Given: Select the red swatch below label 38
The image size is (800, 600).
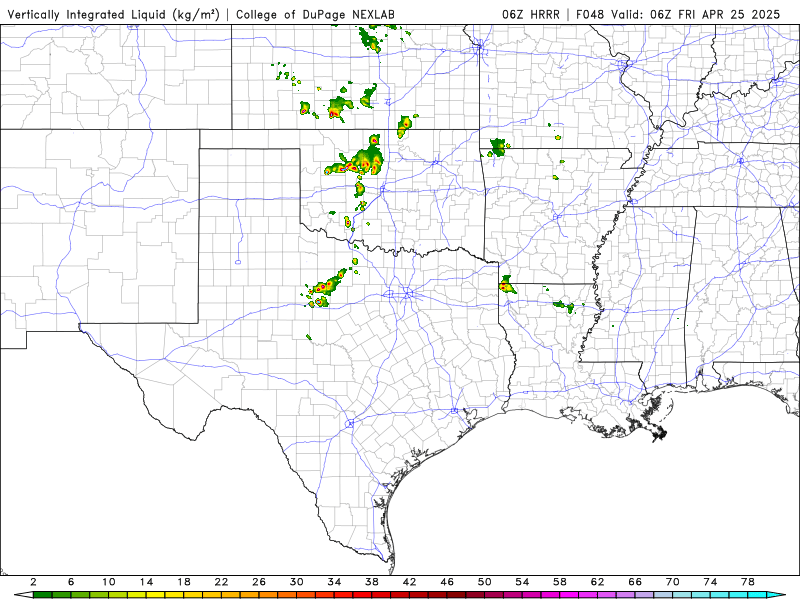Looking at the screenshot, I should [381, 595].
